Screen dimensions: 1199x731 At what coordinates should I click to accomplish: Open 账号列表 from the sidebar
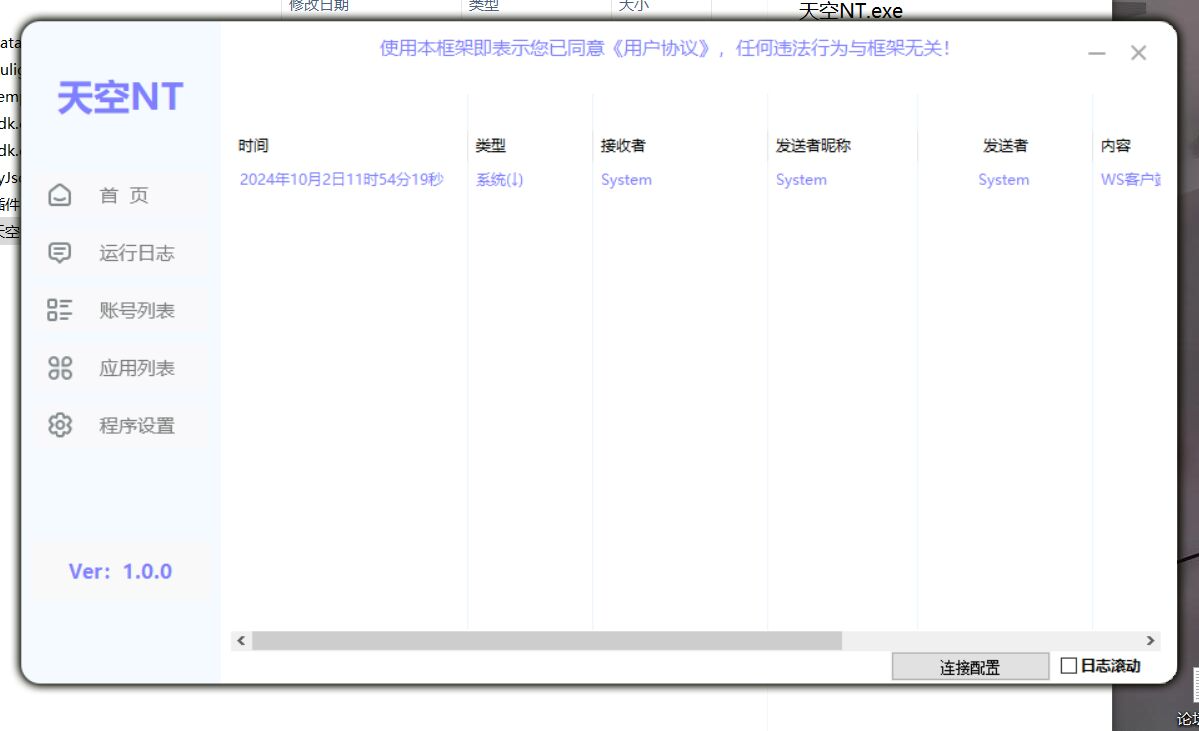pos(136,311)
